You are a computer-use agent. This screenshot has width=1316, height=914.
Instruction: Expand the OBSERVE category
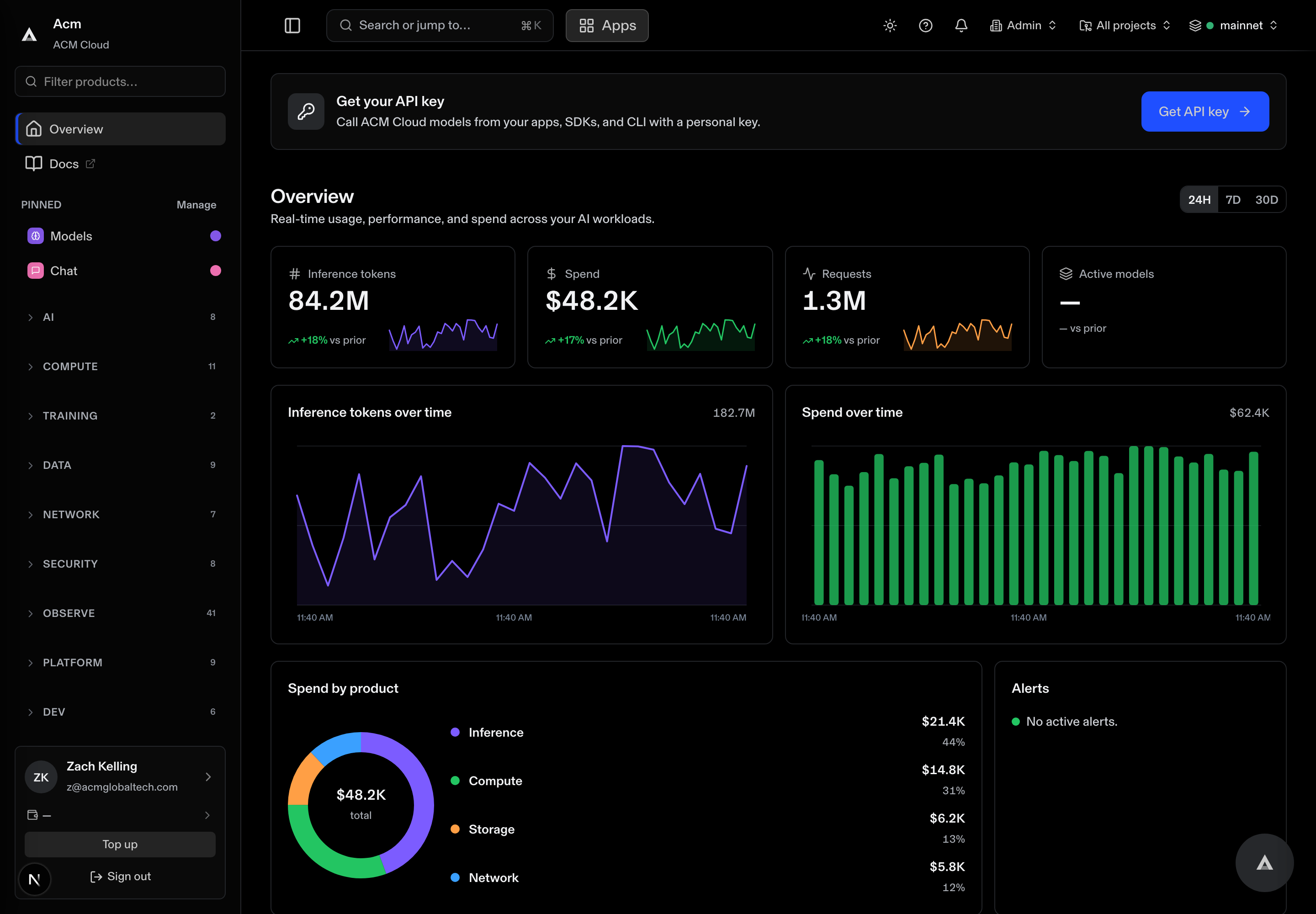(x=120, y=613)
